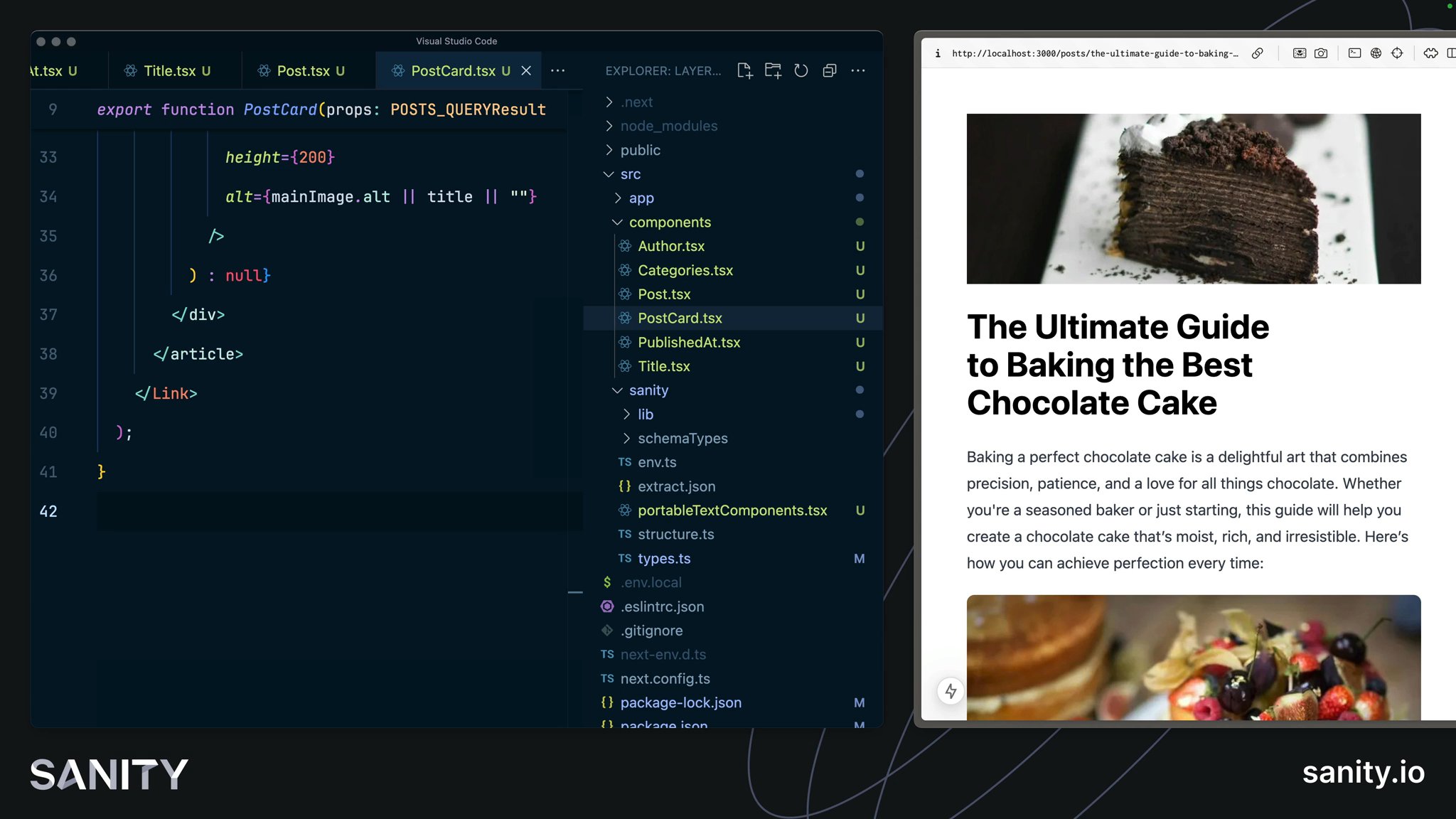Click the React icon beside portableTextComponents.tsx
The width and height of the screenshot is (1456, 819).
[625, 510]
